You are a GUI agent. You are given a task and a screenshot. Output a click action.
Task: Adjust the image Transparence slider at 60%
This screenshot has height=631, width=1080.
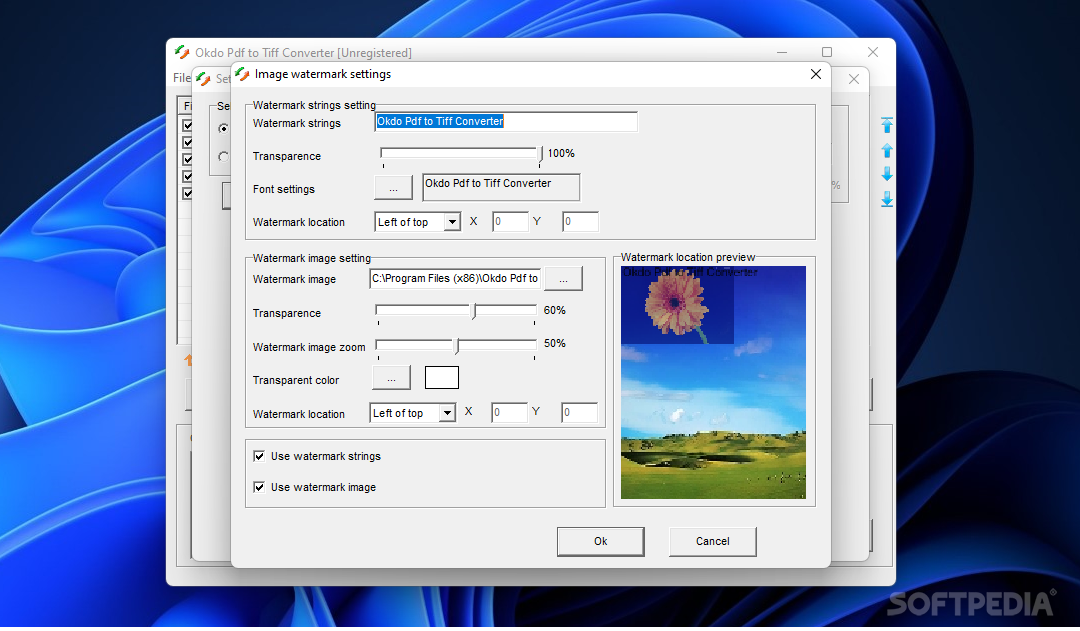pyautogui.click(x=473, y=311)
